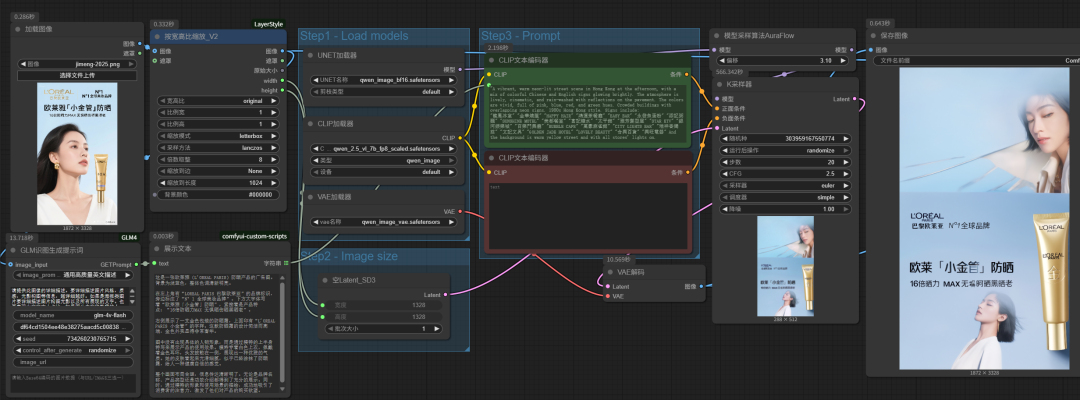Open the 宽高比 original dropdown

coord(218,101)
